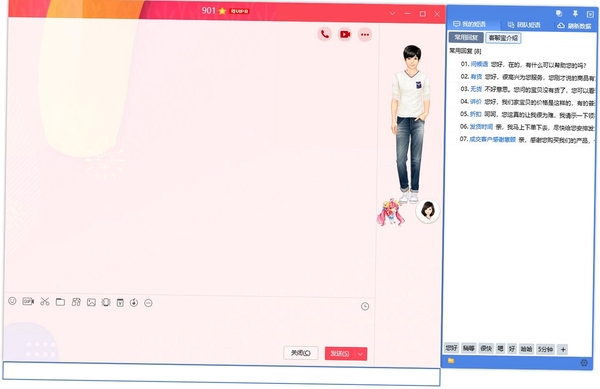Viewport: 600px width, 389px height.
Task: Select phrase 07 customer thanks message
Action: 527,140
